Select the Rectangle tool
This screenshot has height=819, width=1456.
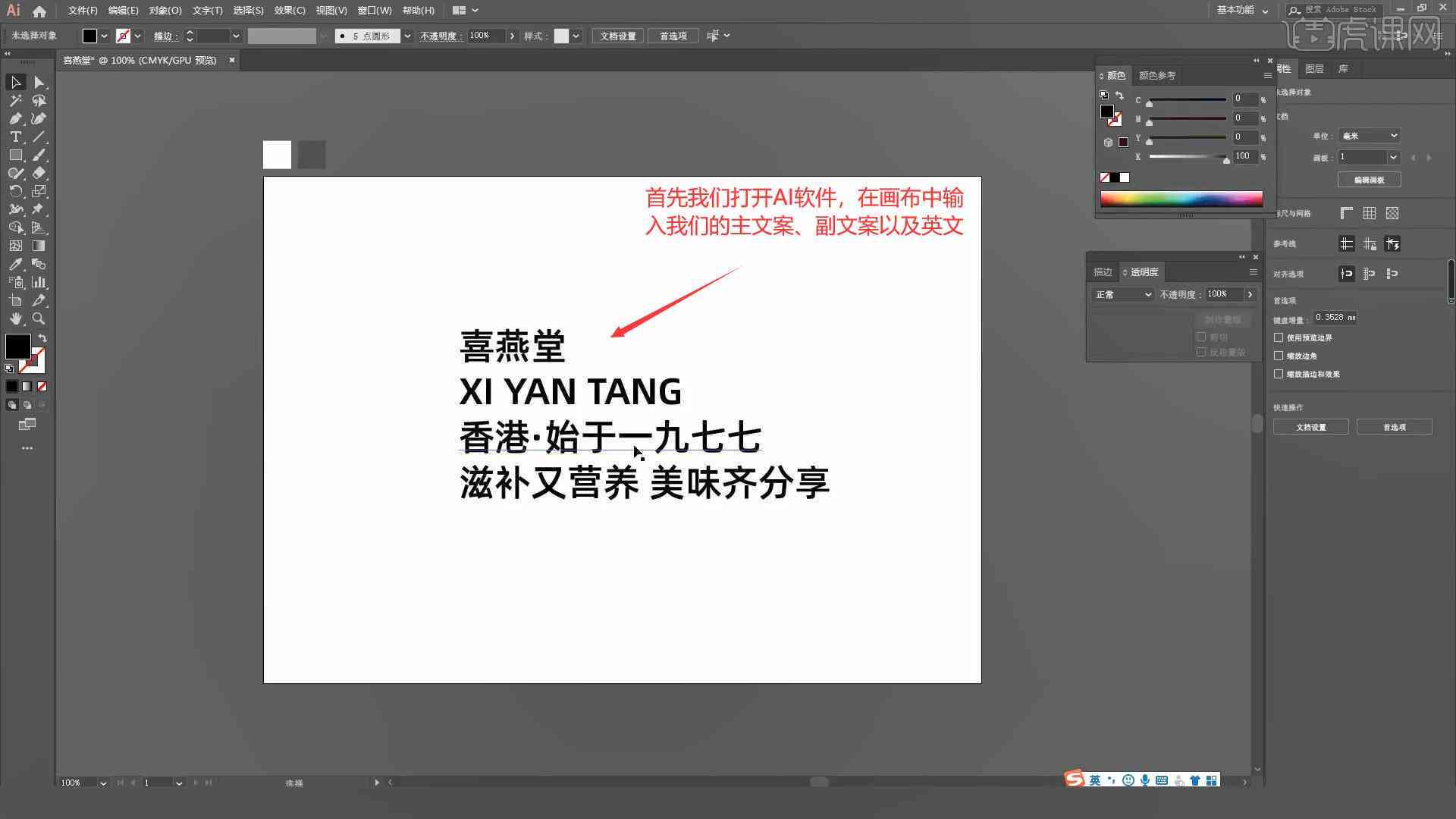[15, 155]
